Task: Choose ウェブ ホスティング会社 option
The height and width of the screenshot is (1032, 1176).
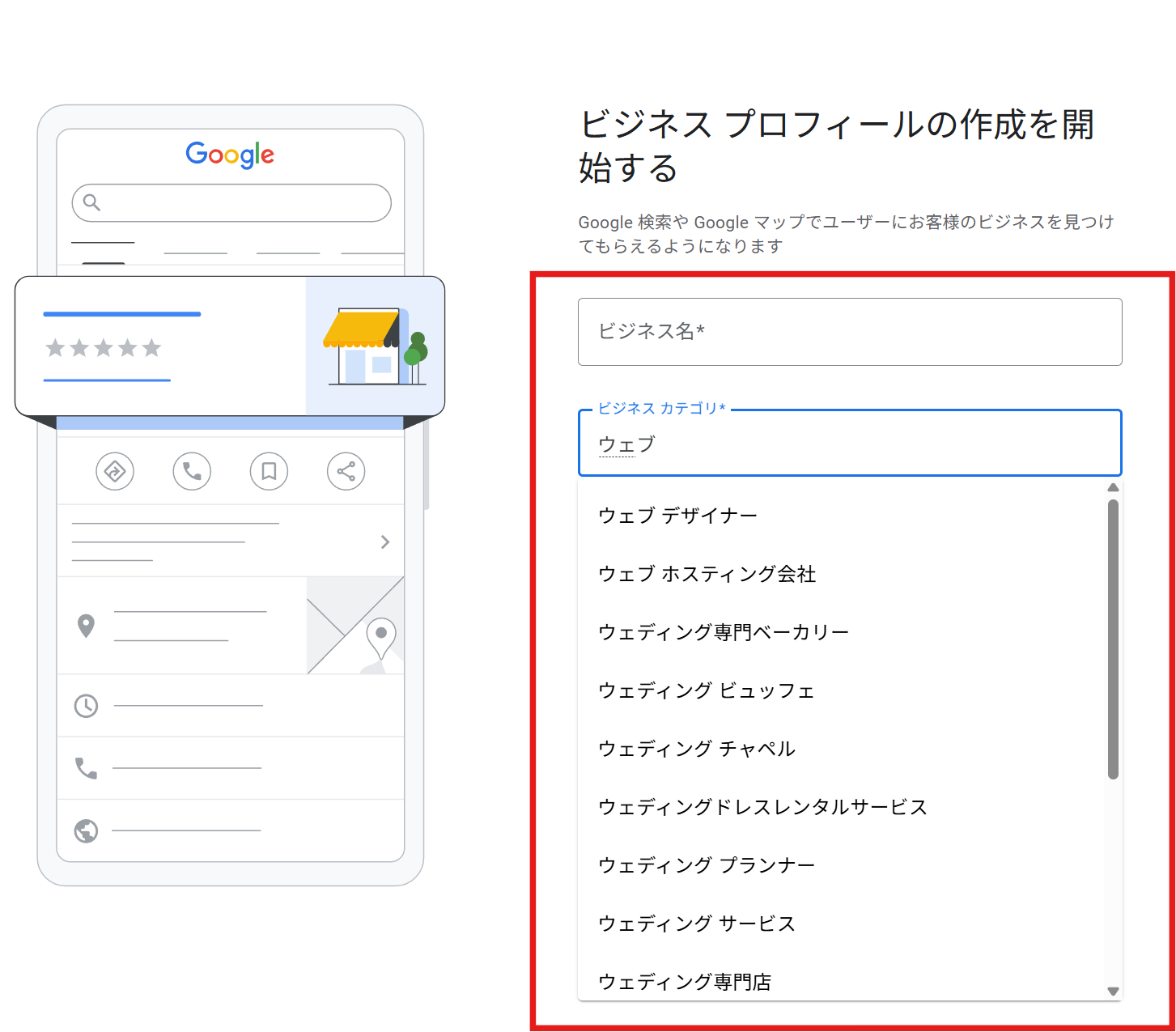Action: click(707, 574)
